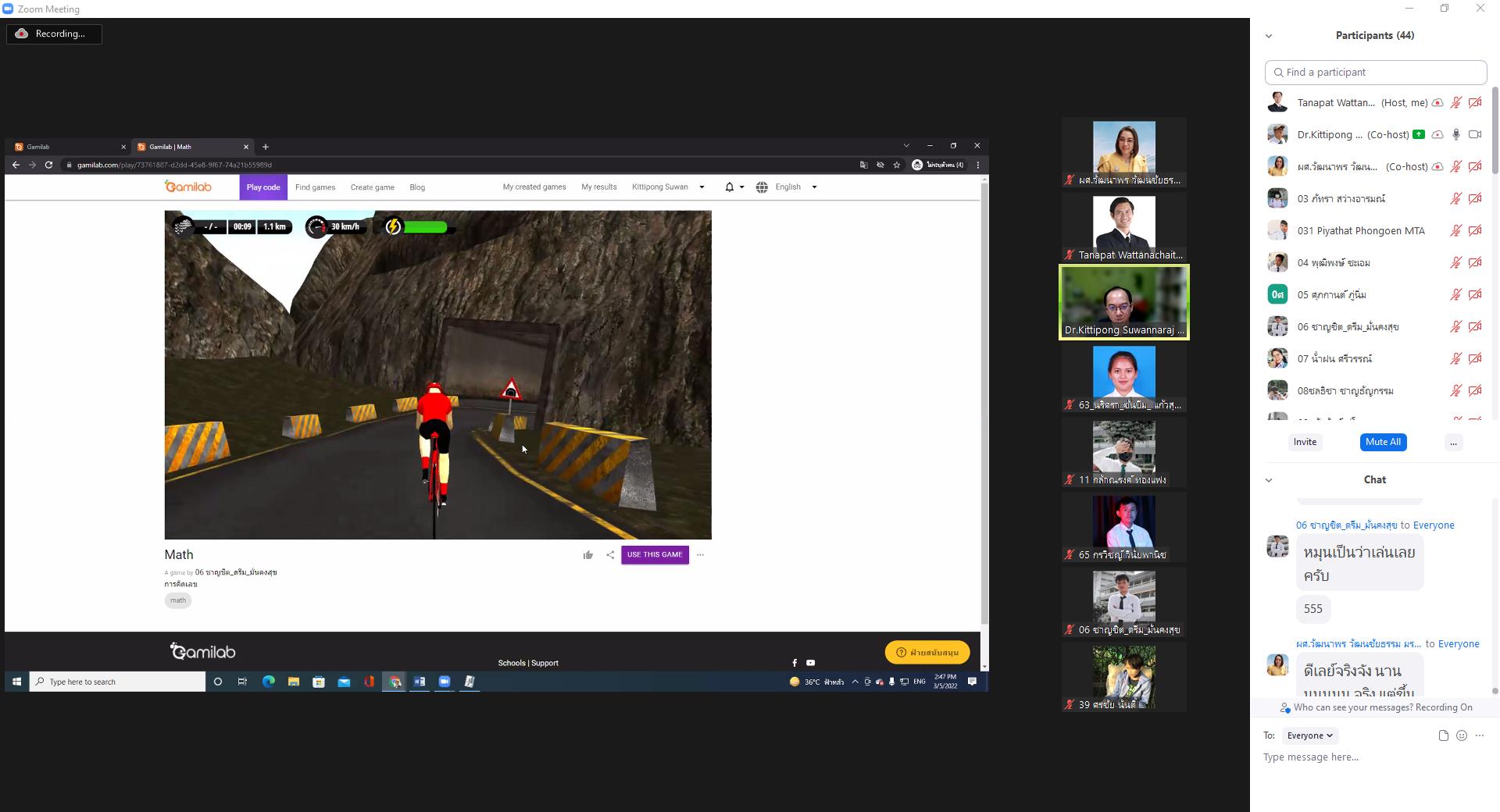
Task: Unmute participant 03 ภัทรา microphone icon
Action: pyautogui.click(x=1455, y=198)
